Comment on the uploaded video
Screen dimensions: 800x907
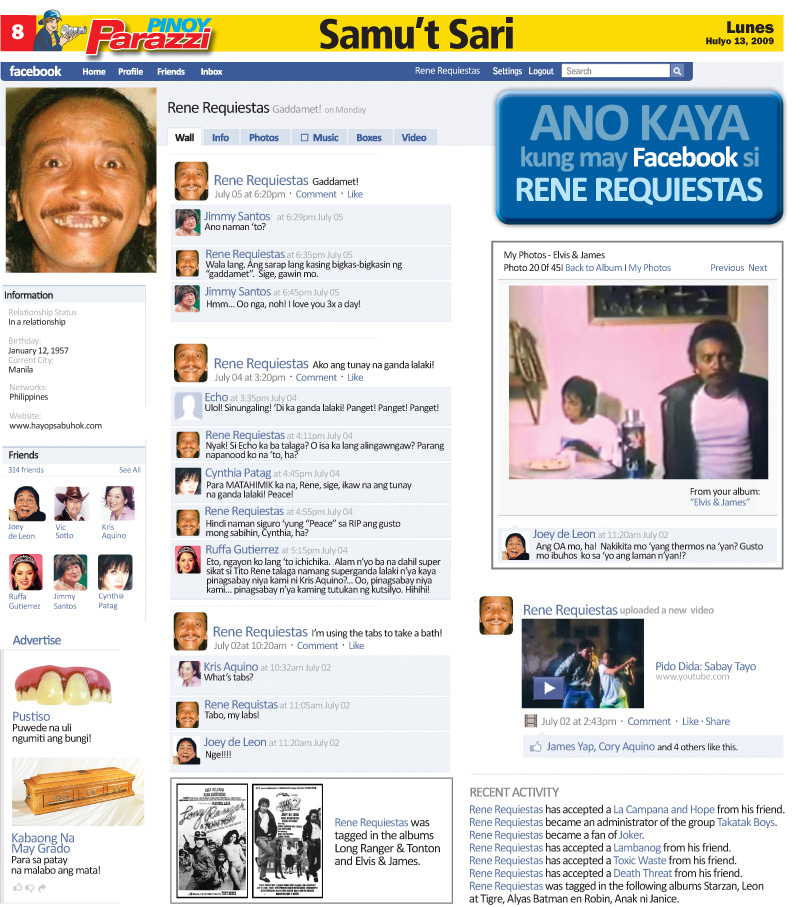point(649,721)
